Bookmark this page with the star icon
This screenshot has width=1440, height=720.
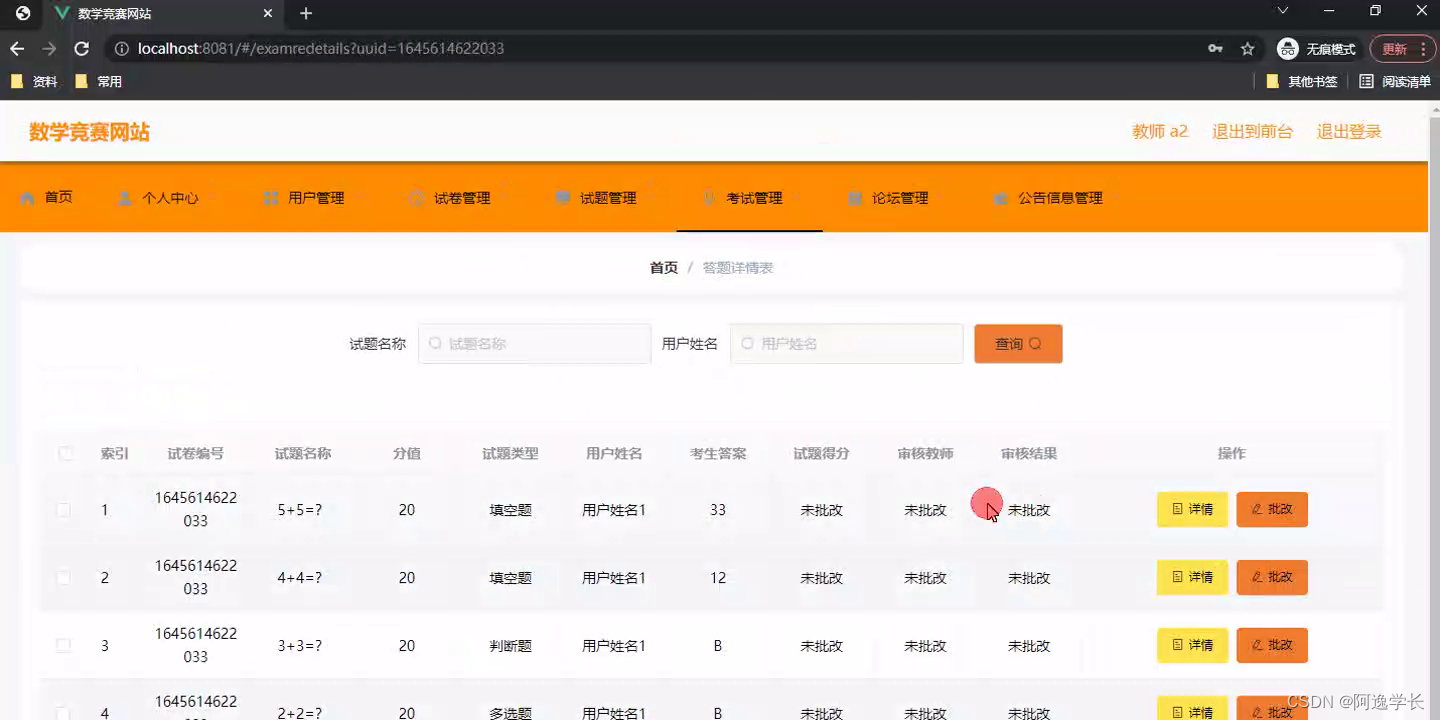1247,49
